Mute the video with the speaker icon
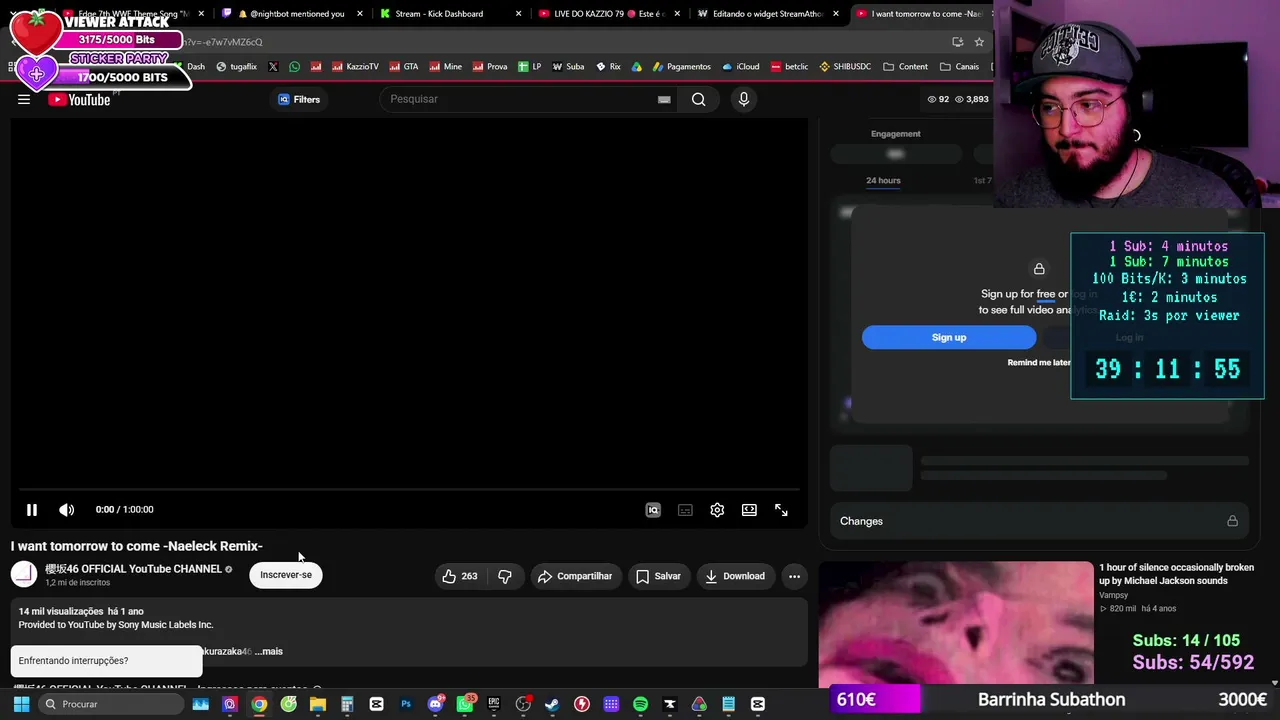1280x720 pixels. click(67, 510)
